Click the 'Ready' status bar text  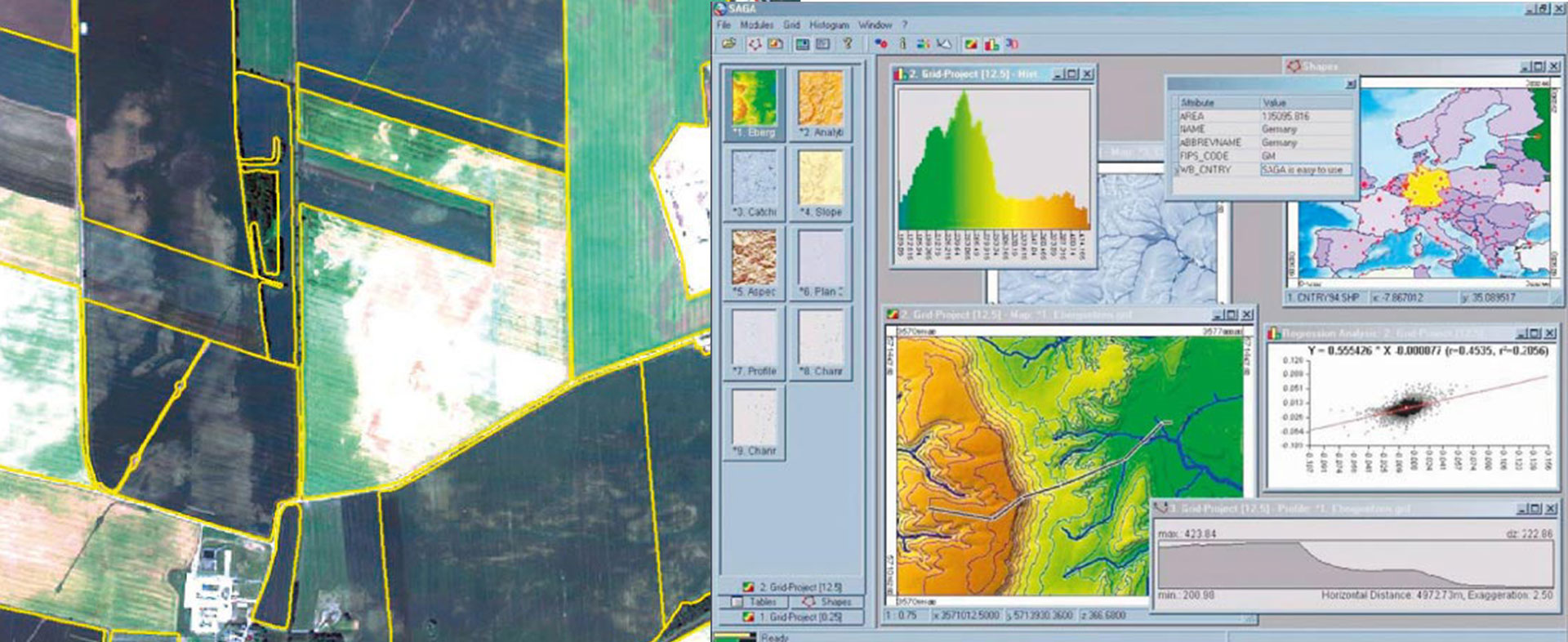[774, 637]
